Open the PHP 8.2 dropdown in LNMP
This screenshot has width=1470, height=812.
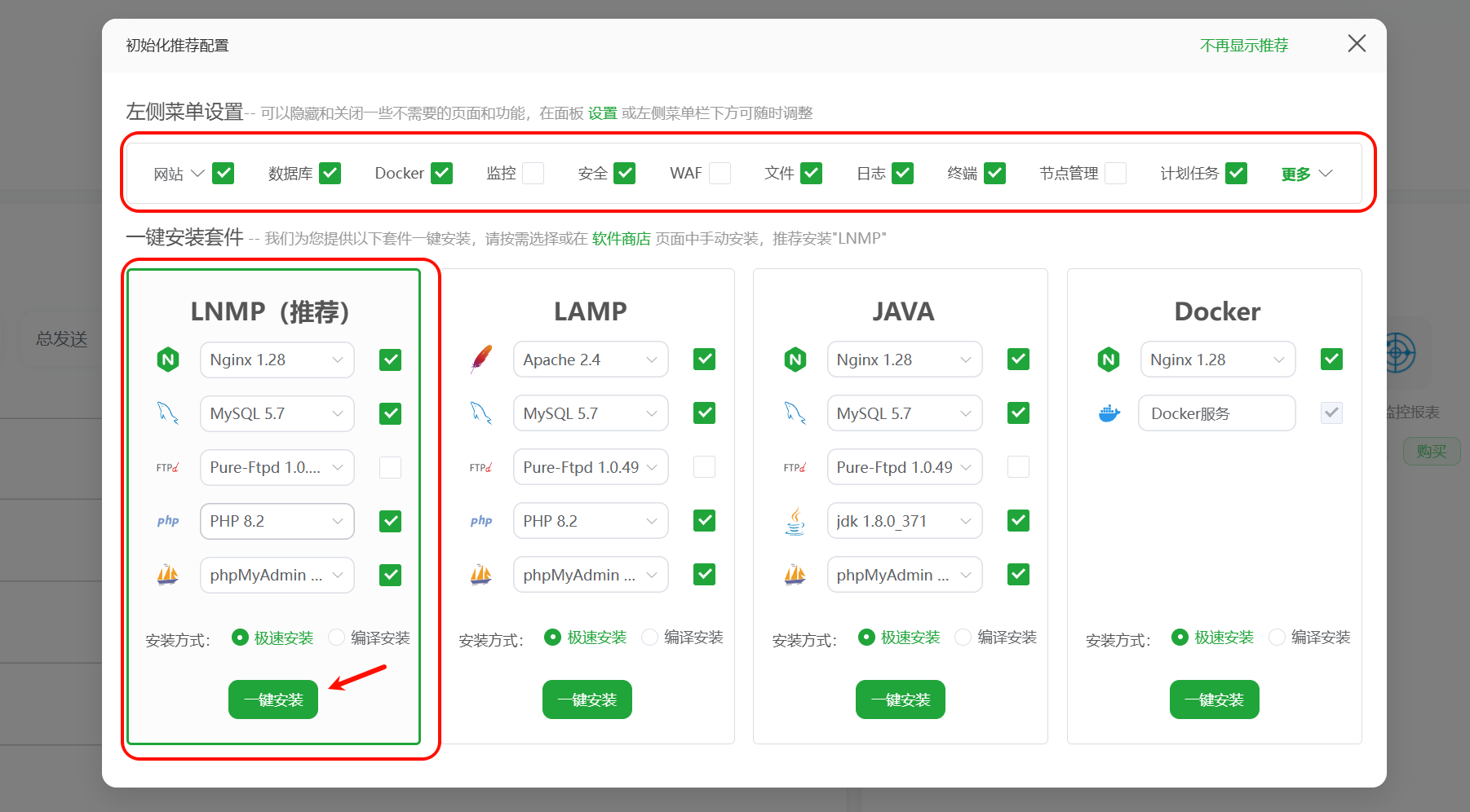click(277, 521)
